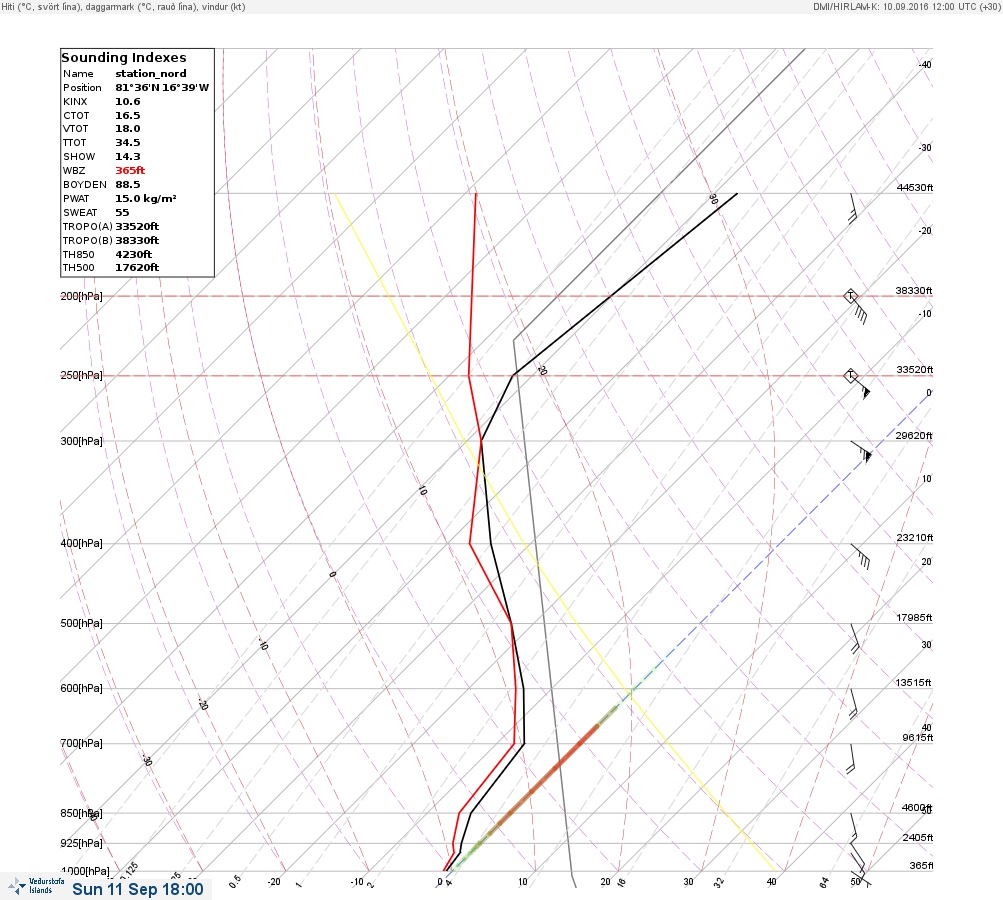Click the 250[hPa] pressure label
The height and width of the screenshot is (900, 1003).
coord(81,375)
